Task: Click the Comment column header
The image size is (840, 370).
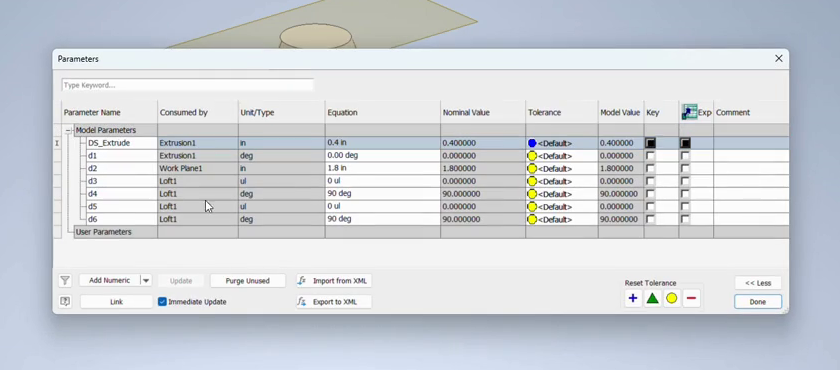Action: point(751,112)
